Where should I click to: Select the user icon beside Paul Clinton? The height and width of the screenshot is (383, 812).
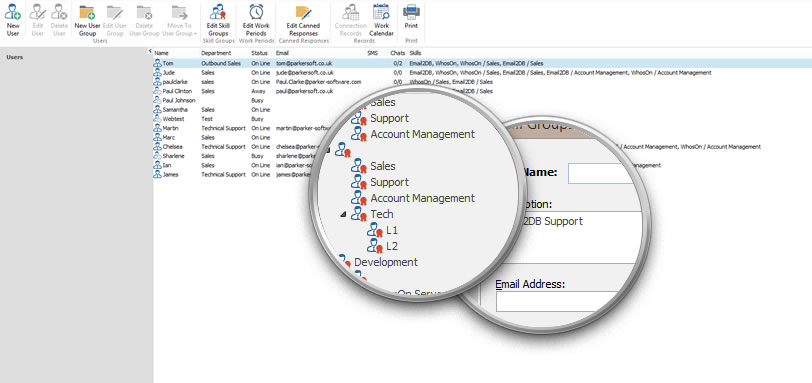157,91
